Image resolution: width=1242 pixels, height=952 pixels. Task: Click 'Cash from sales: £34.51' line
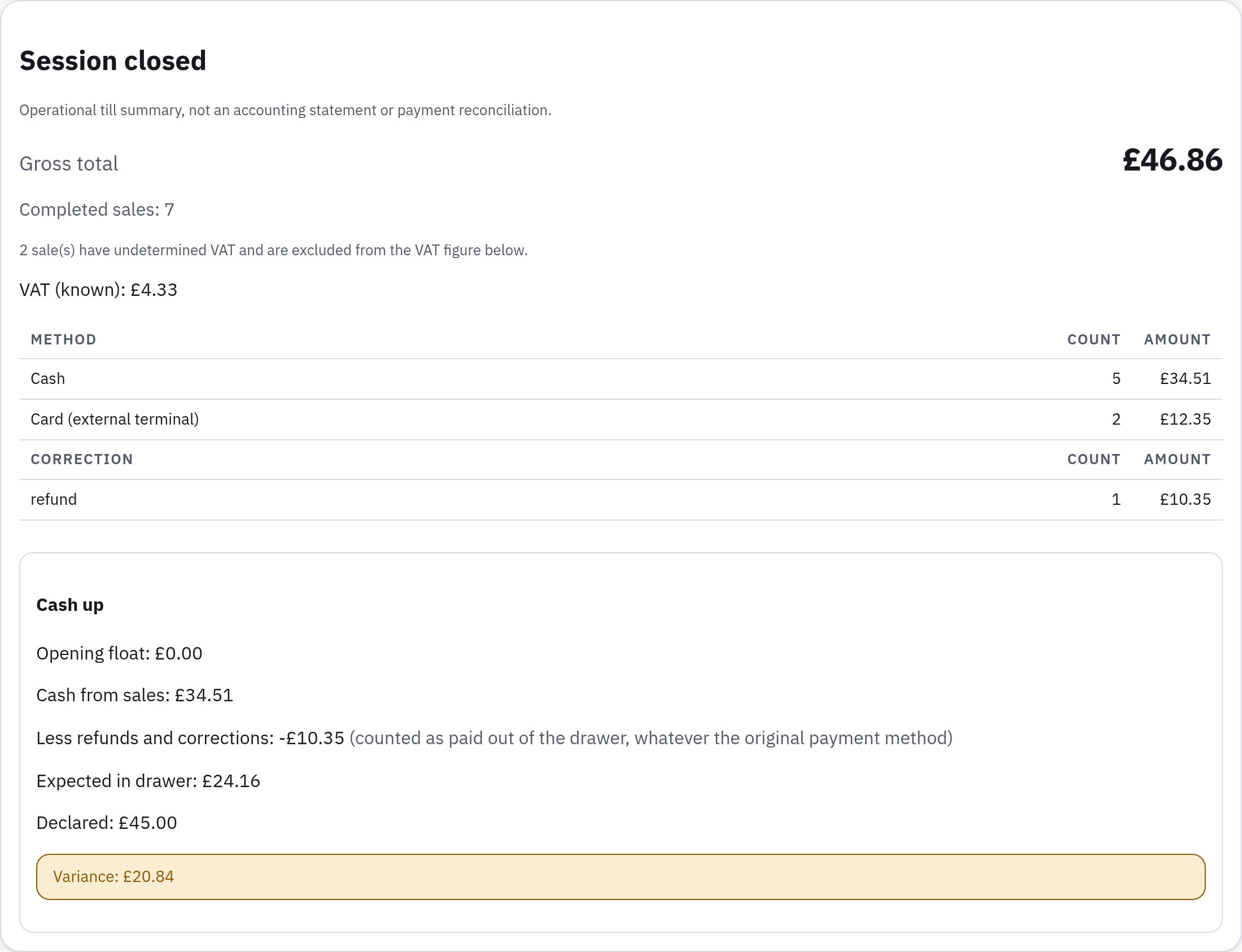point(135,695)
